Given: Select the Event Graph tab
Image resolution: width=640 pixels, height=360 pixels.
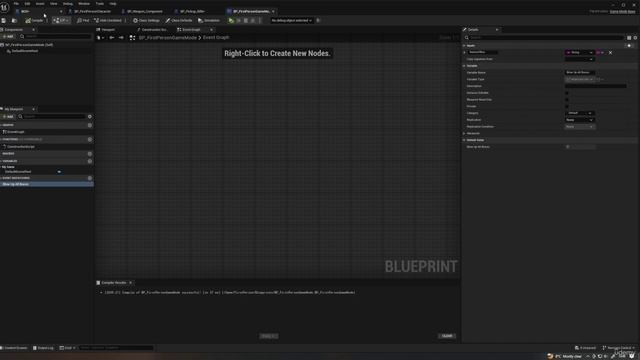Looking at the screenshot, I should coord(191,30).
